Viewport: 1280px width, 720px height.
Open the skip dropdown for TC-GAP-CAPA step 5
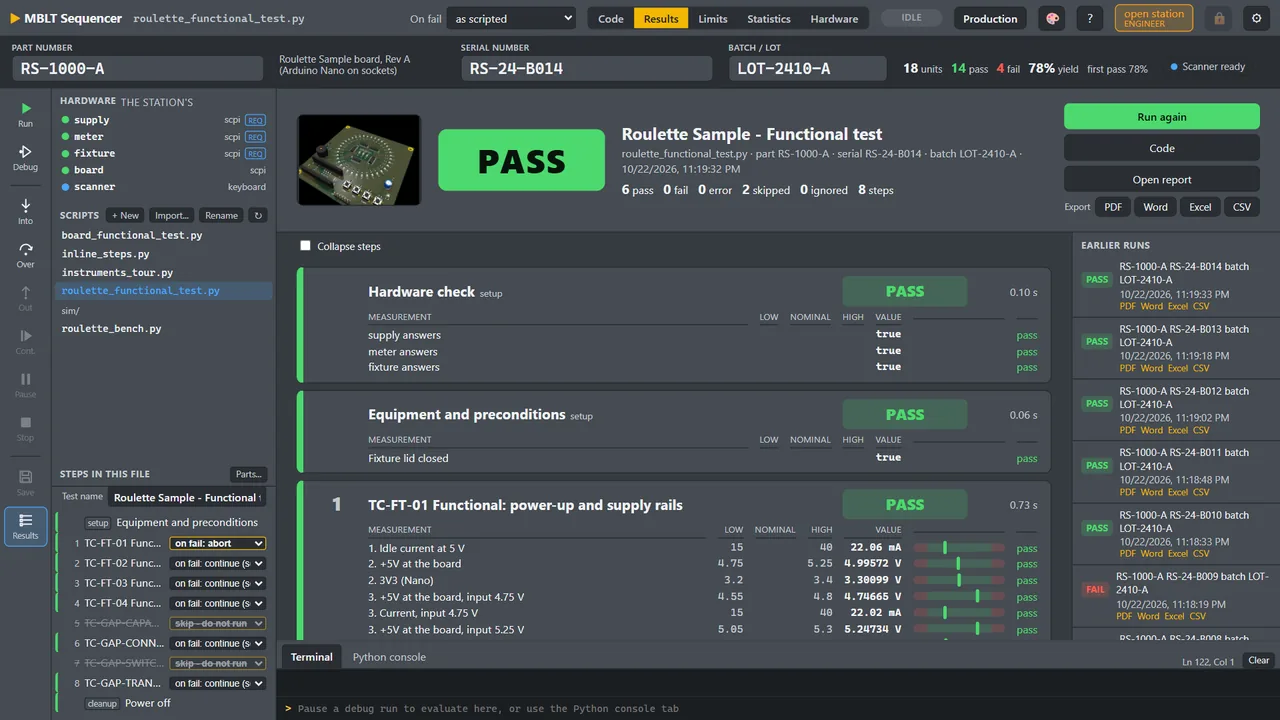point(217,623)
